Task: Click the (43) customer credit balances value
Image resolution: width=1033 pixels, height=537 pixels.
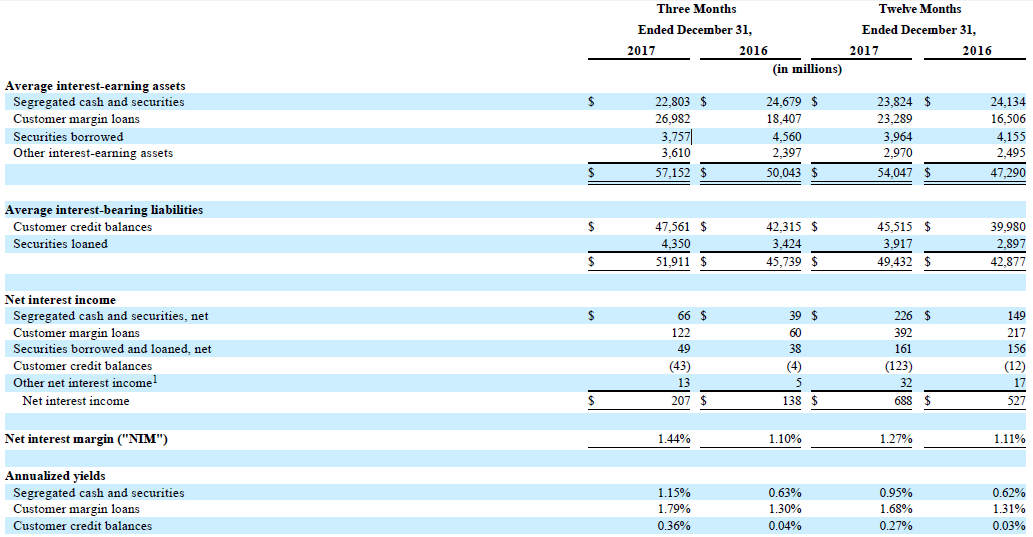Action: [678, 366]
